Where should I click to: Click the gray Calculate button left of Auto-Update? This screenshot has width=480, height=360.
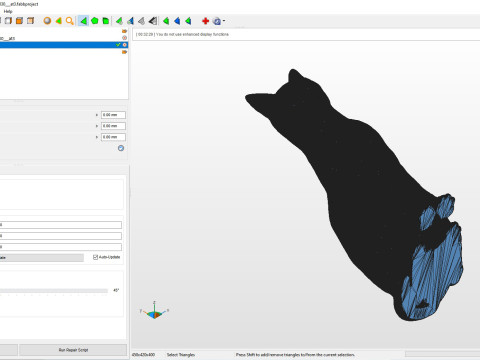point(42,258)
